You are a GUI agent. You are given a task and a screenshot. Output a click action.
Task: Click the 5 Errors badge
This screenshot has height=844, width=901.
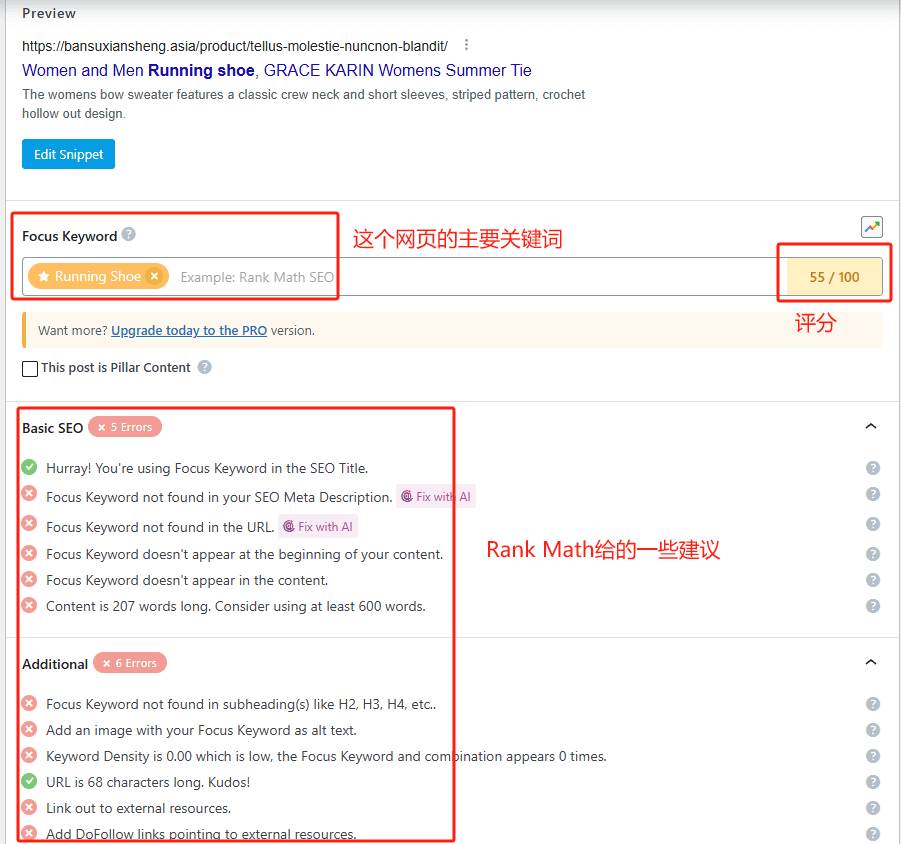pos(125,427)
